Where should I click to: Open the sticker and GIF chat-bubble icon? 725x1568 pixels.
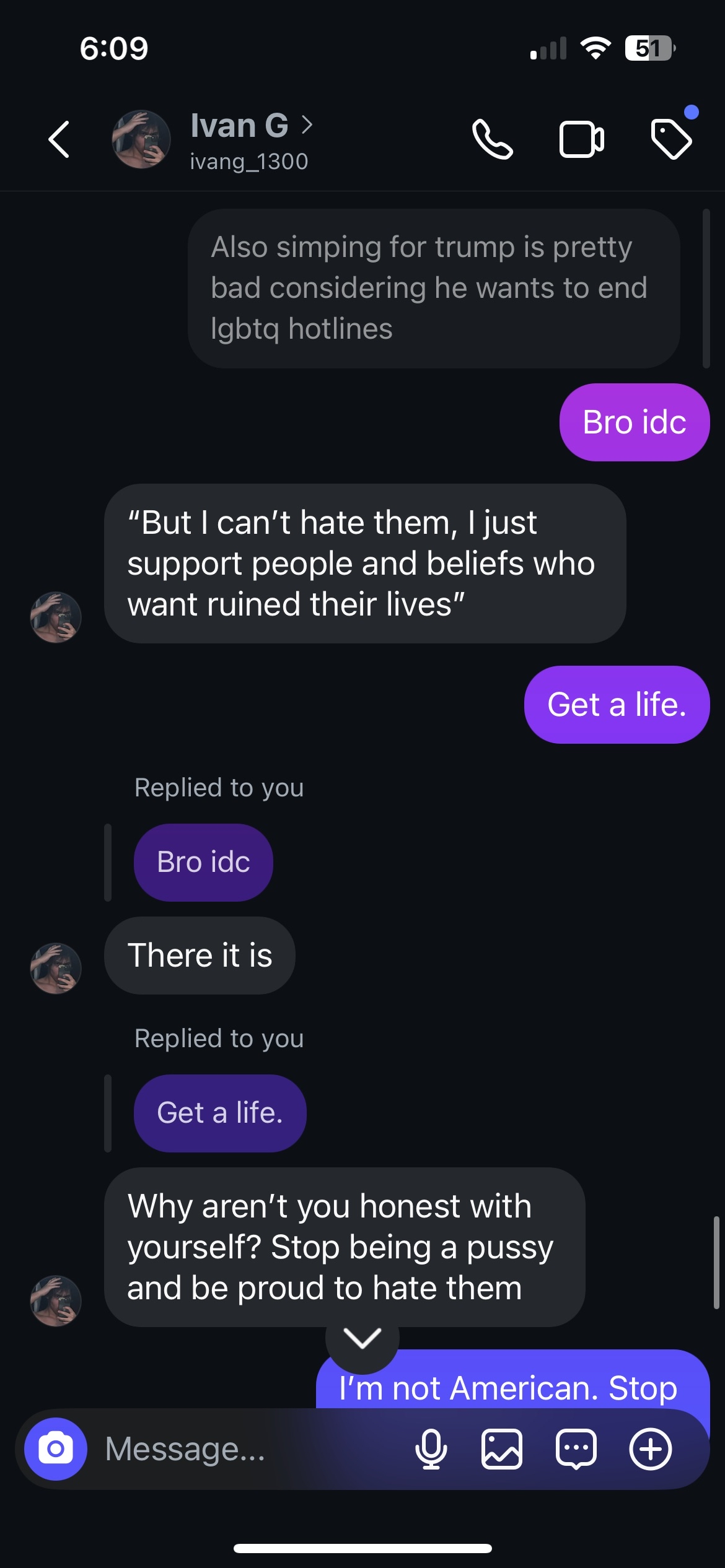(576, 1449)
